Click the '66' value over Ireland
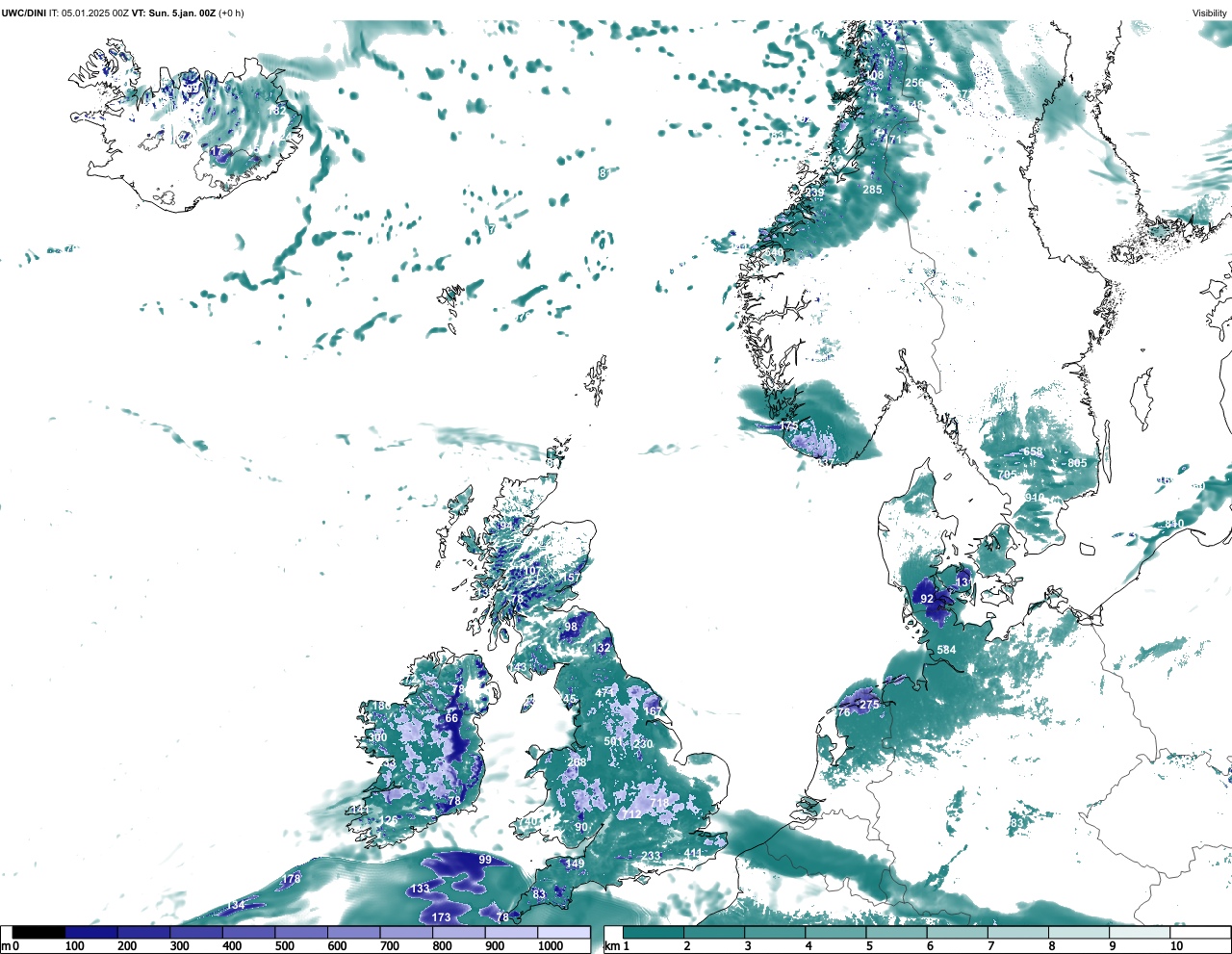Screen dimensions: 1232x954 click(x=451, y=718)
